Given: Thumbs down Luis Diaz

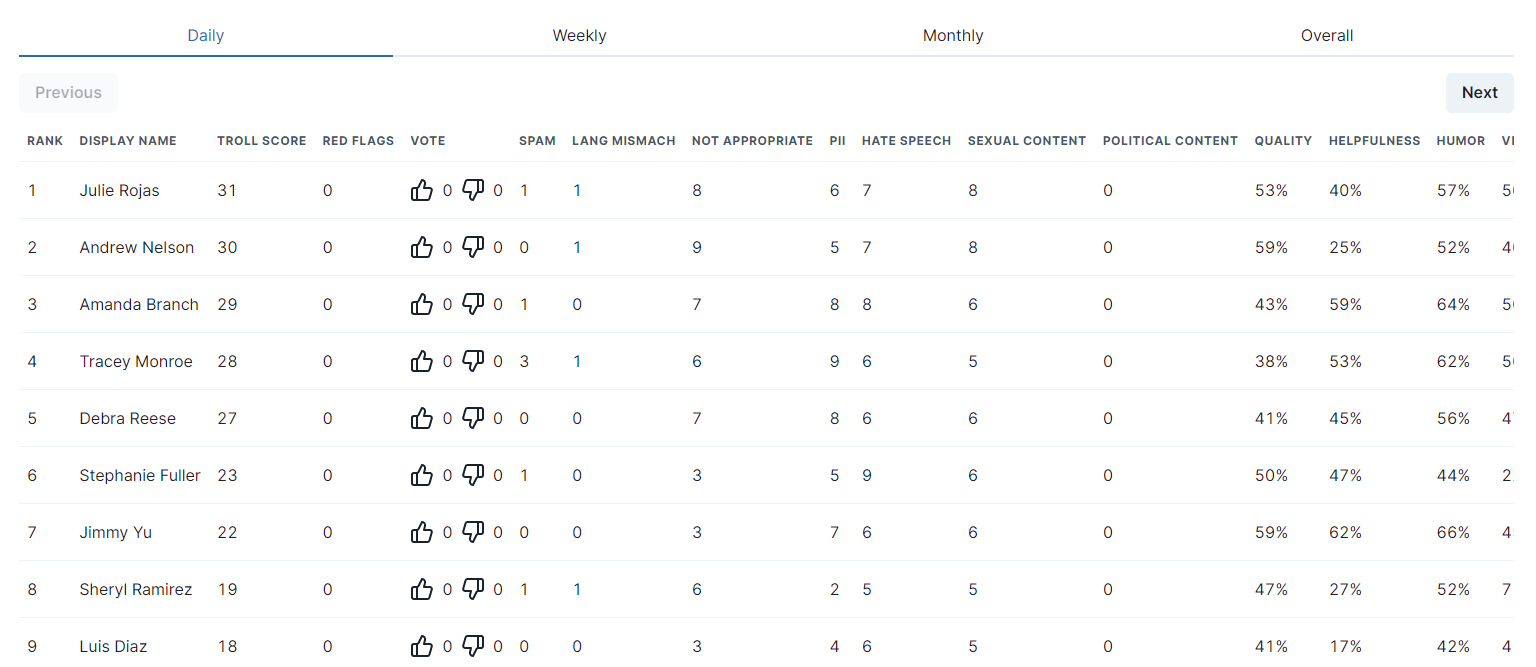Looking at the screenshot, I should 474,646.
